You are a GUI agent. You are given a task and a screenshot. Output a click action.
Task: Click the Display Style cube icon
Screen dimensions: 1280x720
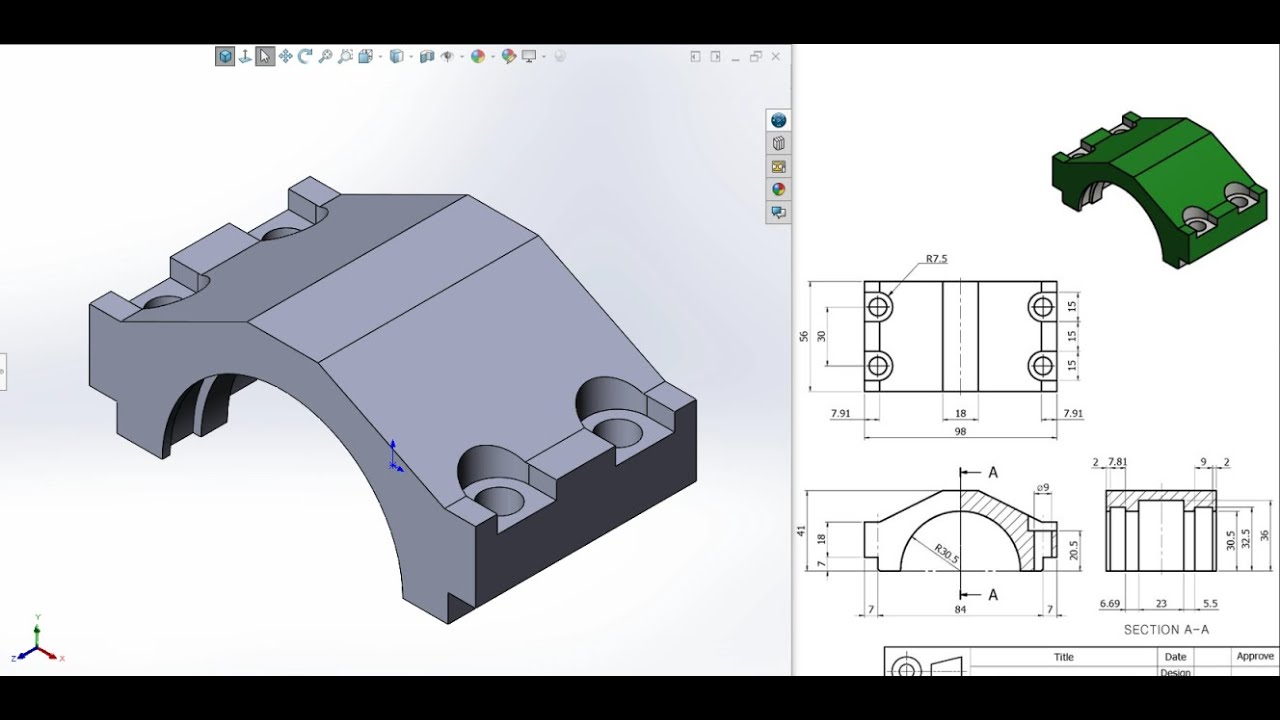click(396, 56)
